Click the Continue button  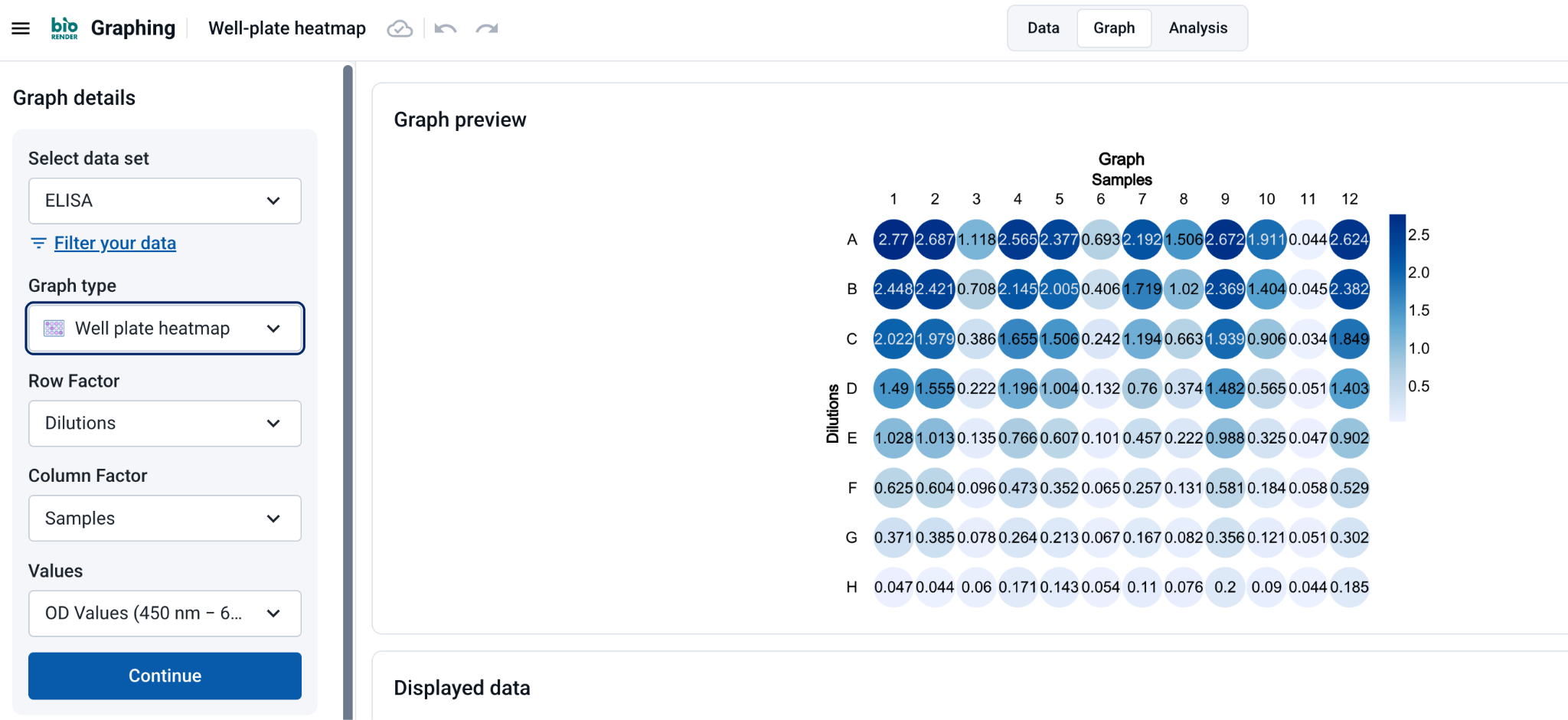pos(165,676)
